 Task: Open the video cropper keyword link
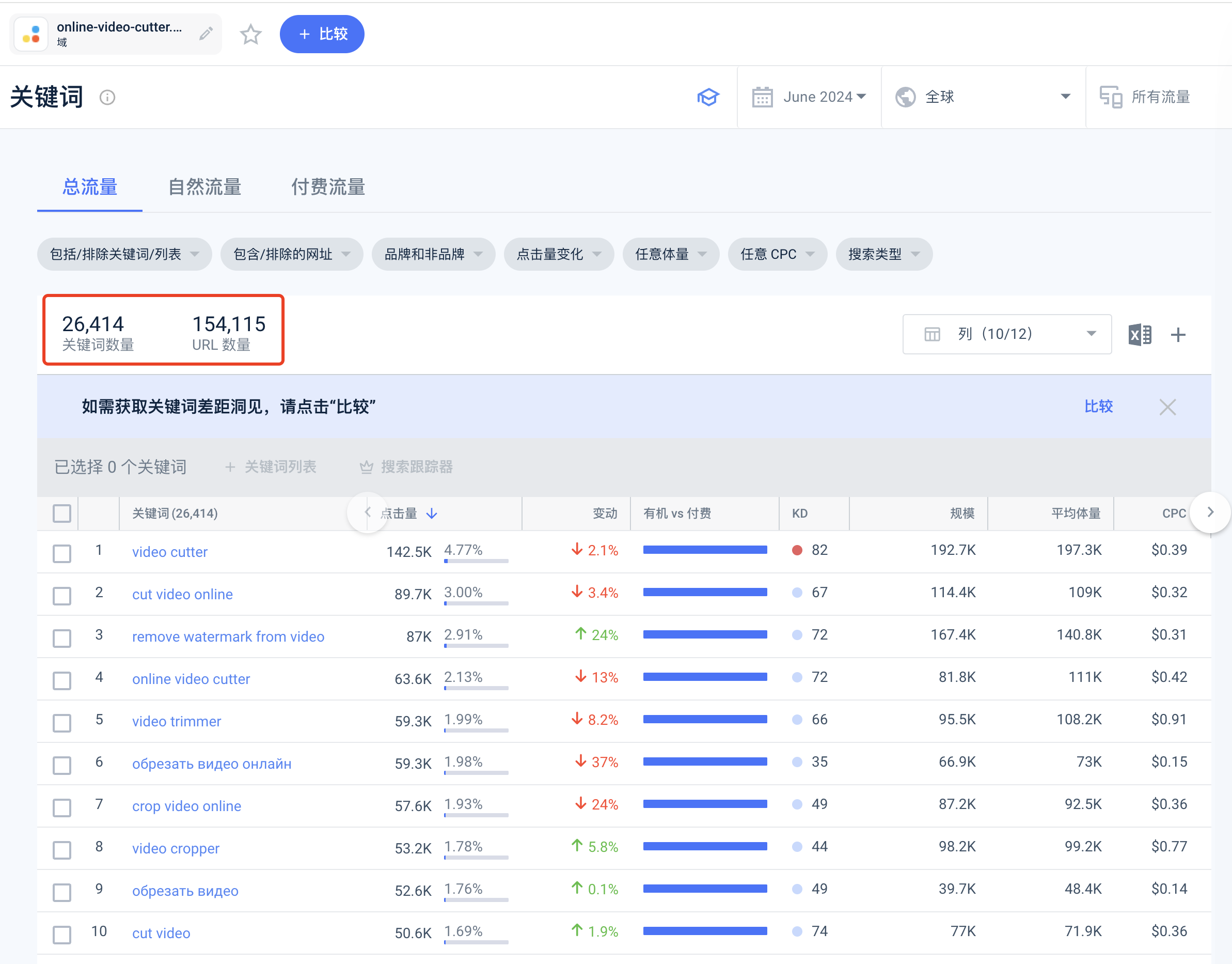(x=176, y=848)
